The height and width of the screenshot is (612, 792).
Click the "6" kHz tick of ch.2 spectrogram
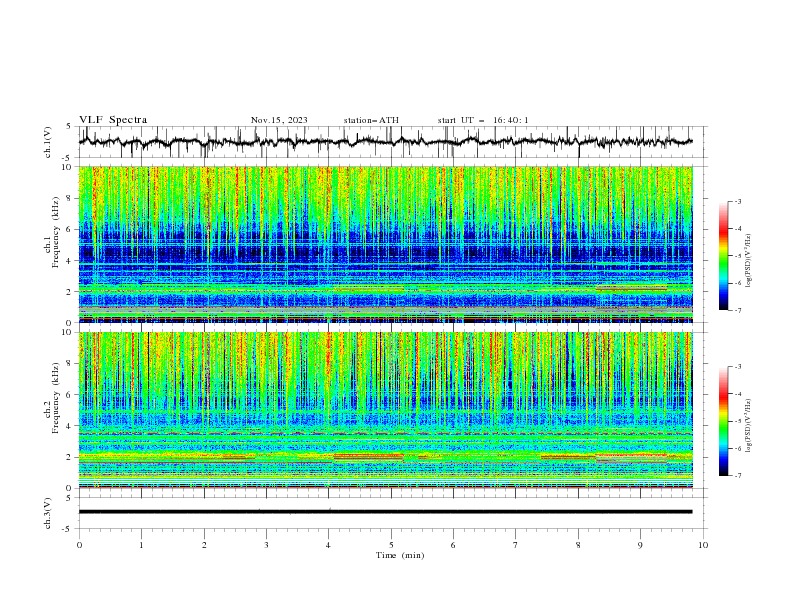(70, 395)
